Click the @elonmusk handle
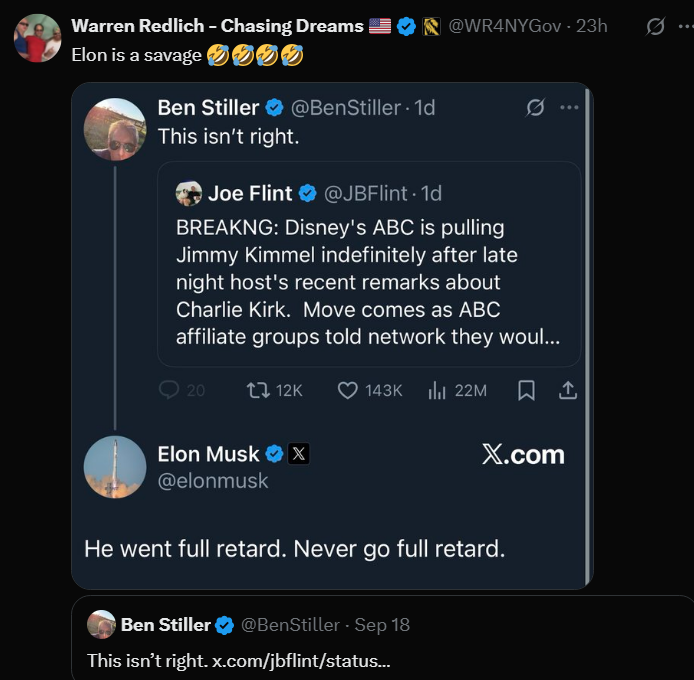This screenshot has height=680, width=694. [x=213, y=481]
